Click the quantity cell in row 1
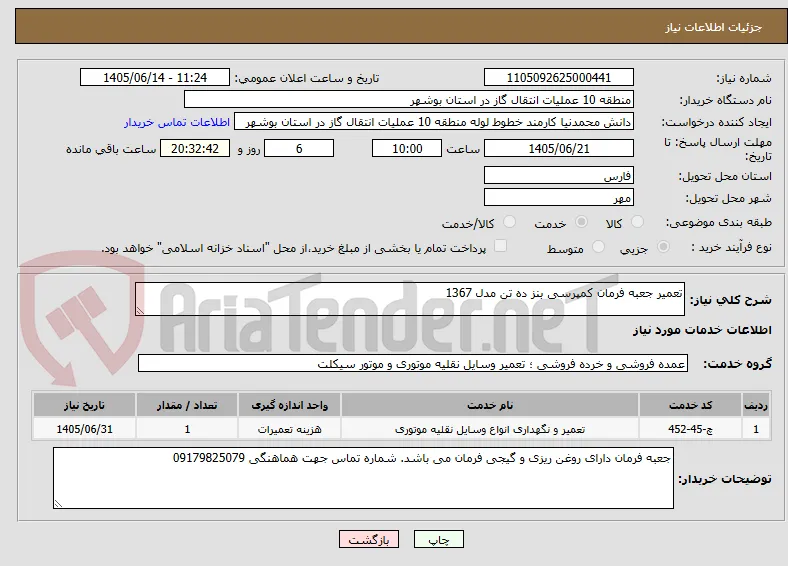Image resolution: width=788 pixels, height=566 pixels. 187,429
